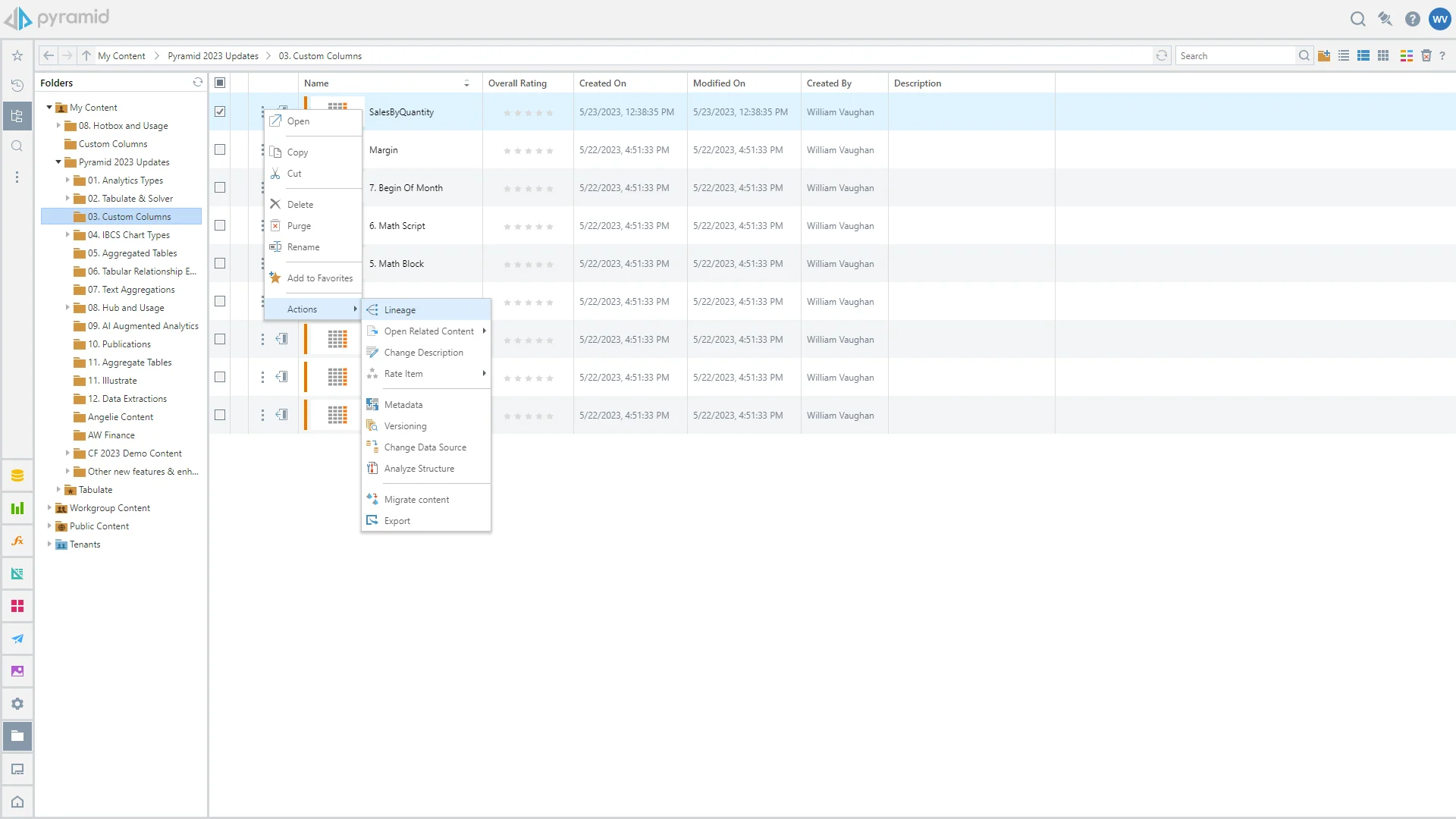Viewport: 1456px width, 819px height.
Task: Click the refresh icon in Folders panel
Action: point(198,83)
